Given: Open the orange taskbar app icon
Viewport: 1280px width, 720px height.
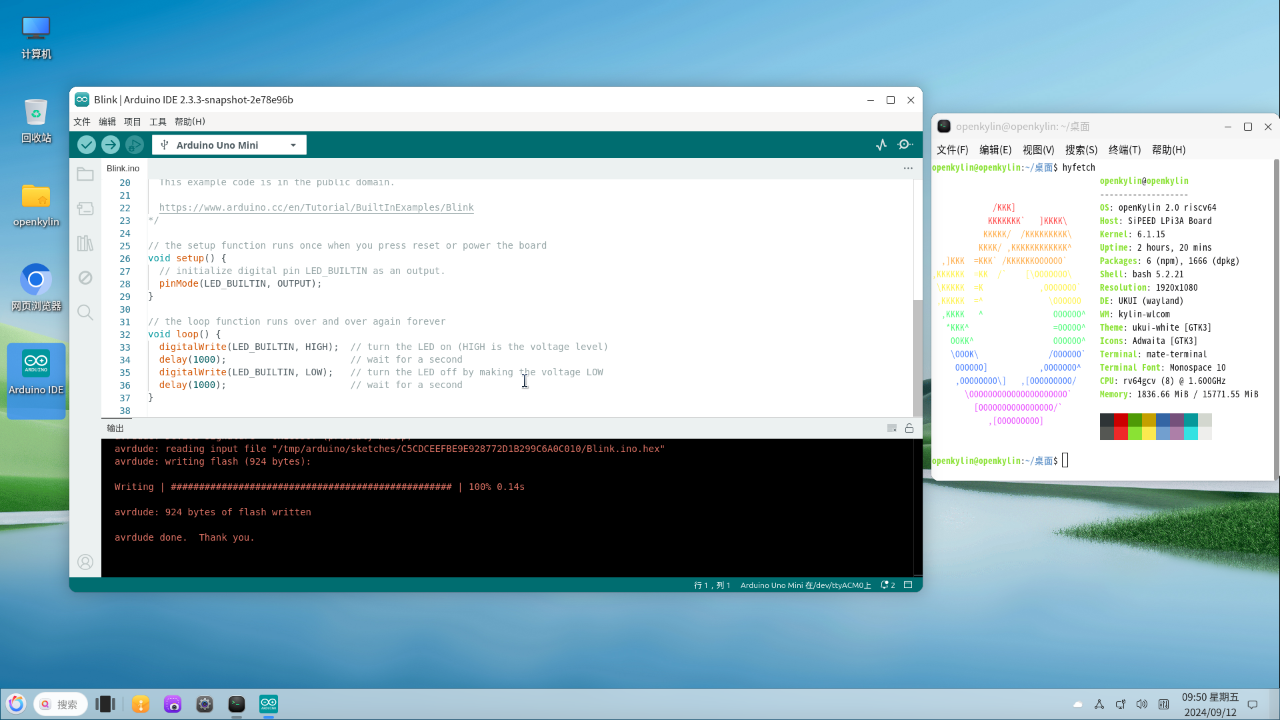Looking at the screenshot, I should (141, 704).
